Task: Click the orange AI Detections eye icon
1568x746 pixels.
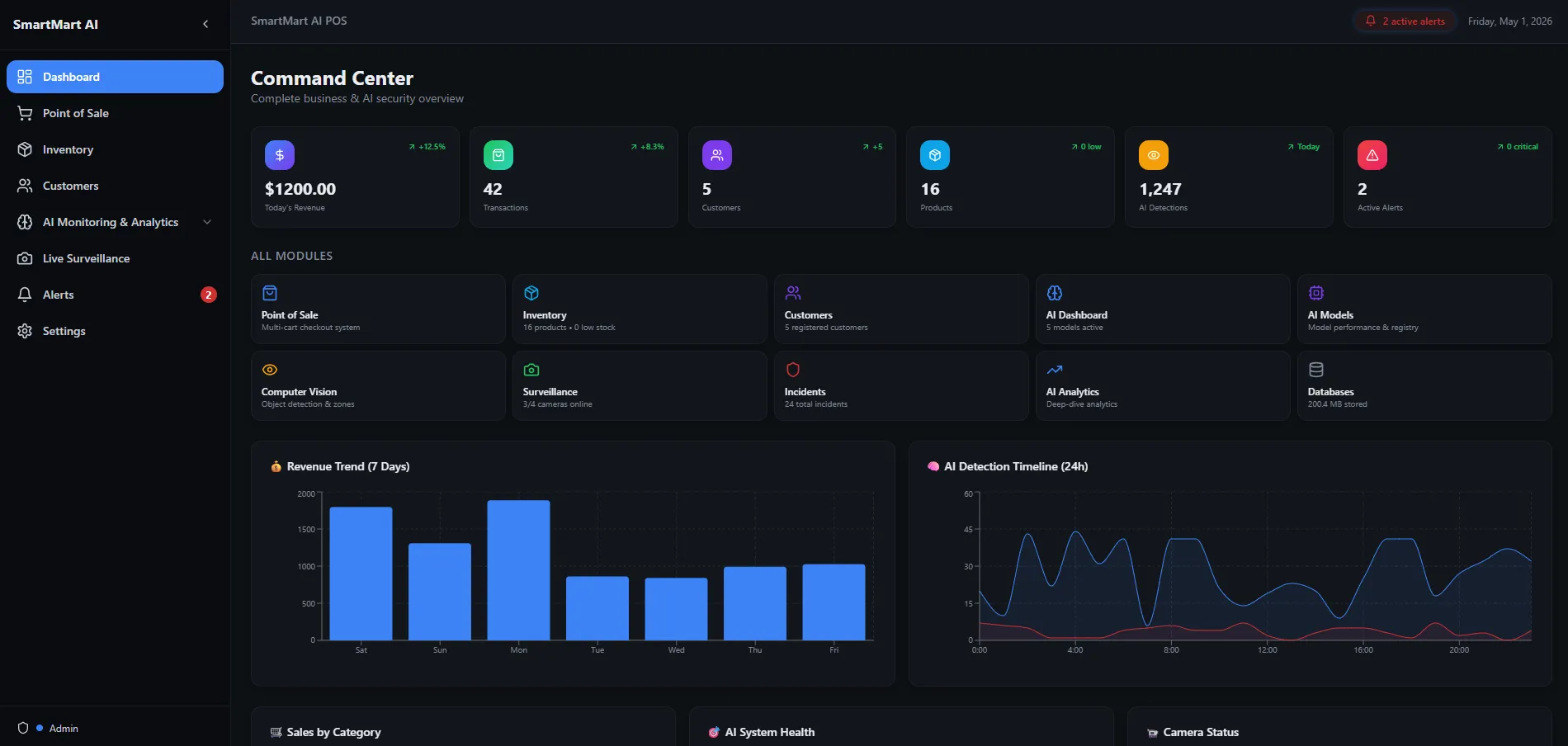Action: (x=1154, y=155)
